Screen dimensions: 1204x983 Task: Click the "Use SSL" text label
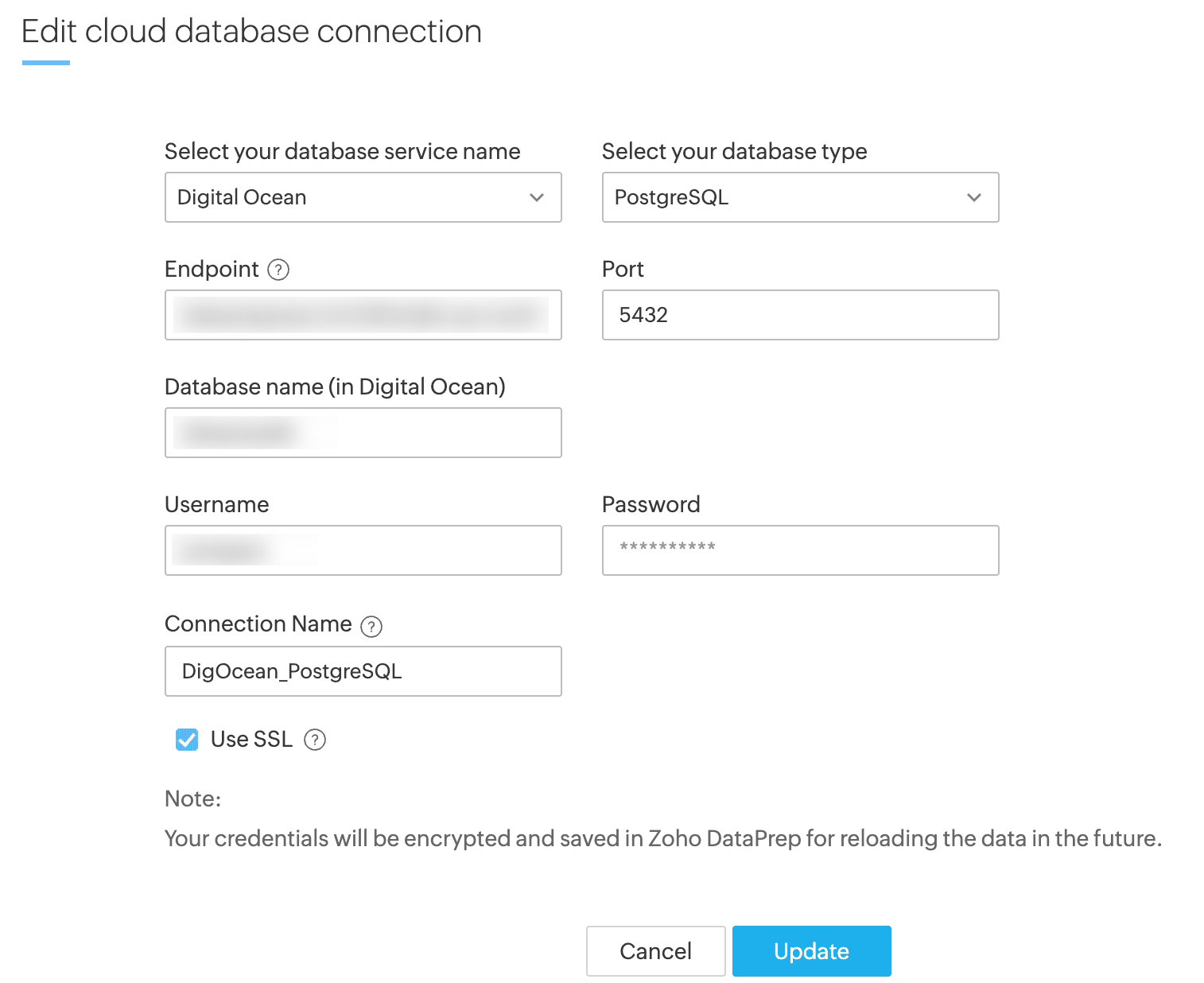tap(251, 740)
